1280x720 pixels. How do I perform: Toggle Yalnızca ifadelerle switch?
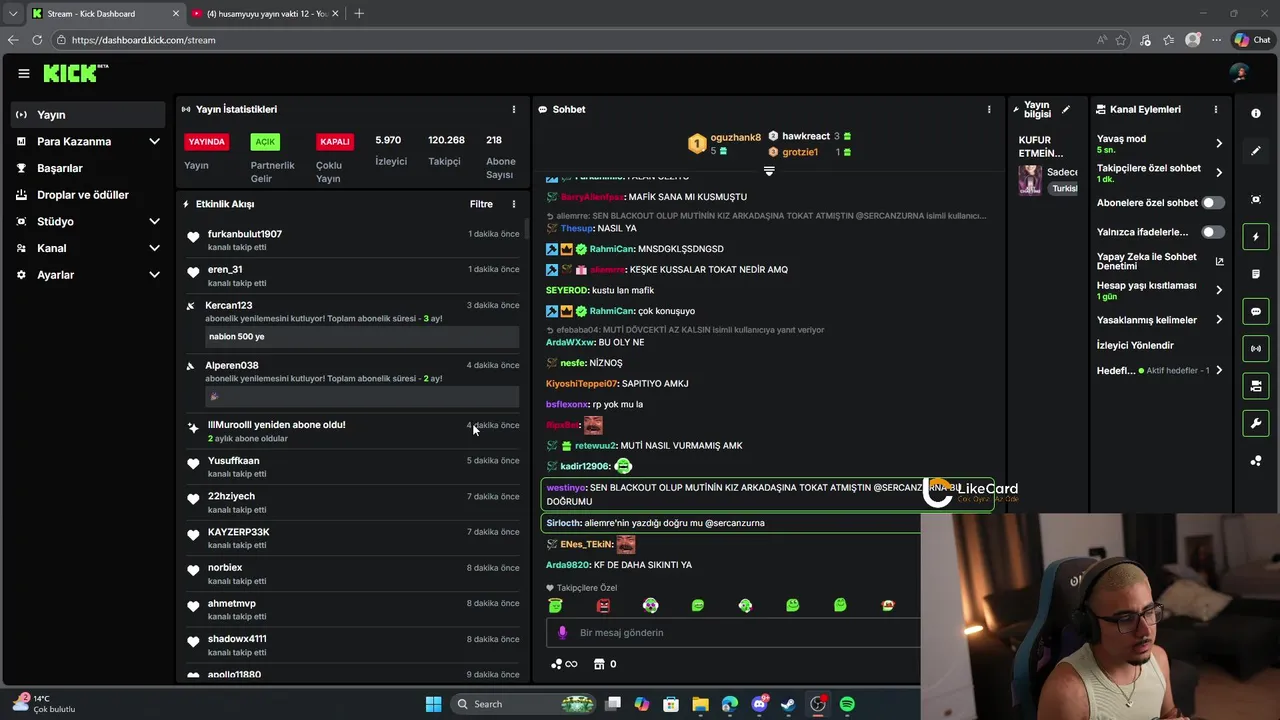pos(1213,232)
